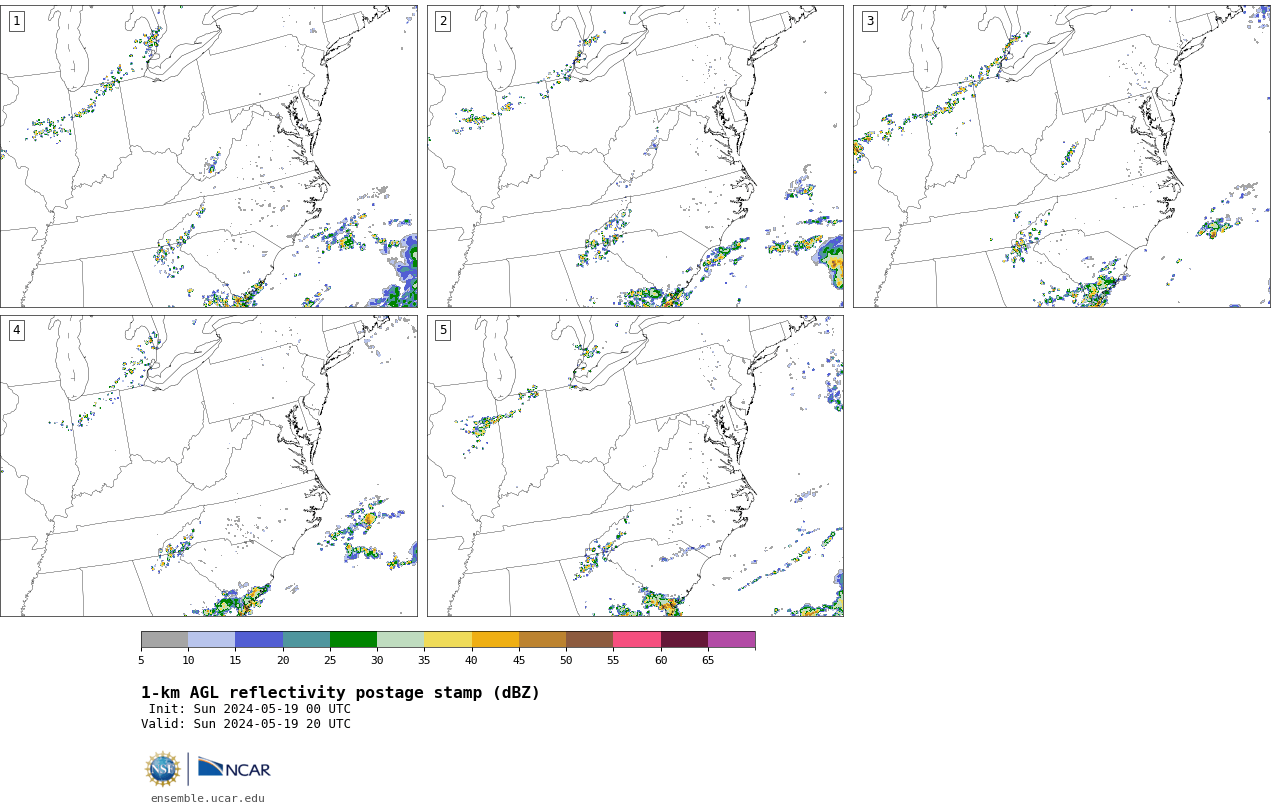
Task: Click the panel number 2 label
Action: click(x=443, y=21)
